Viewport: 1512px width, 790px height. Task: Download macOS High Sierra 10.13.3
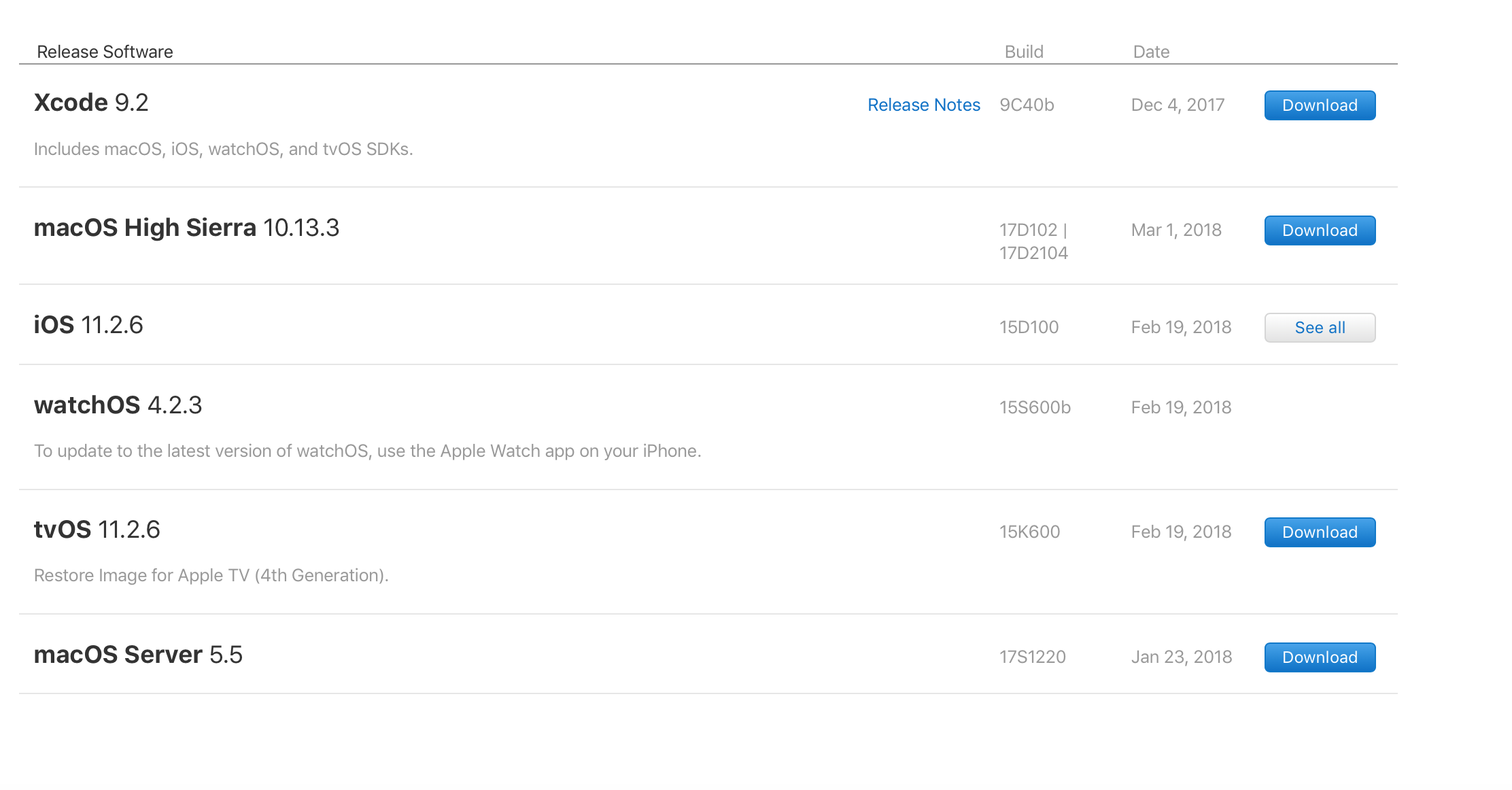click(x=1319, y=230)
